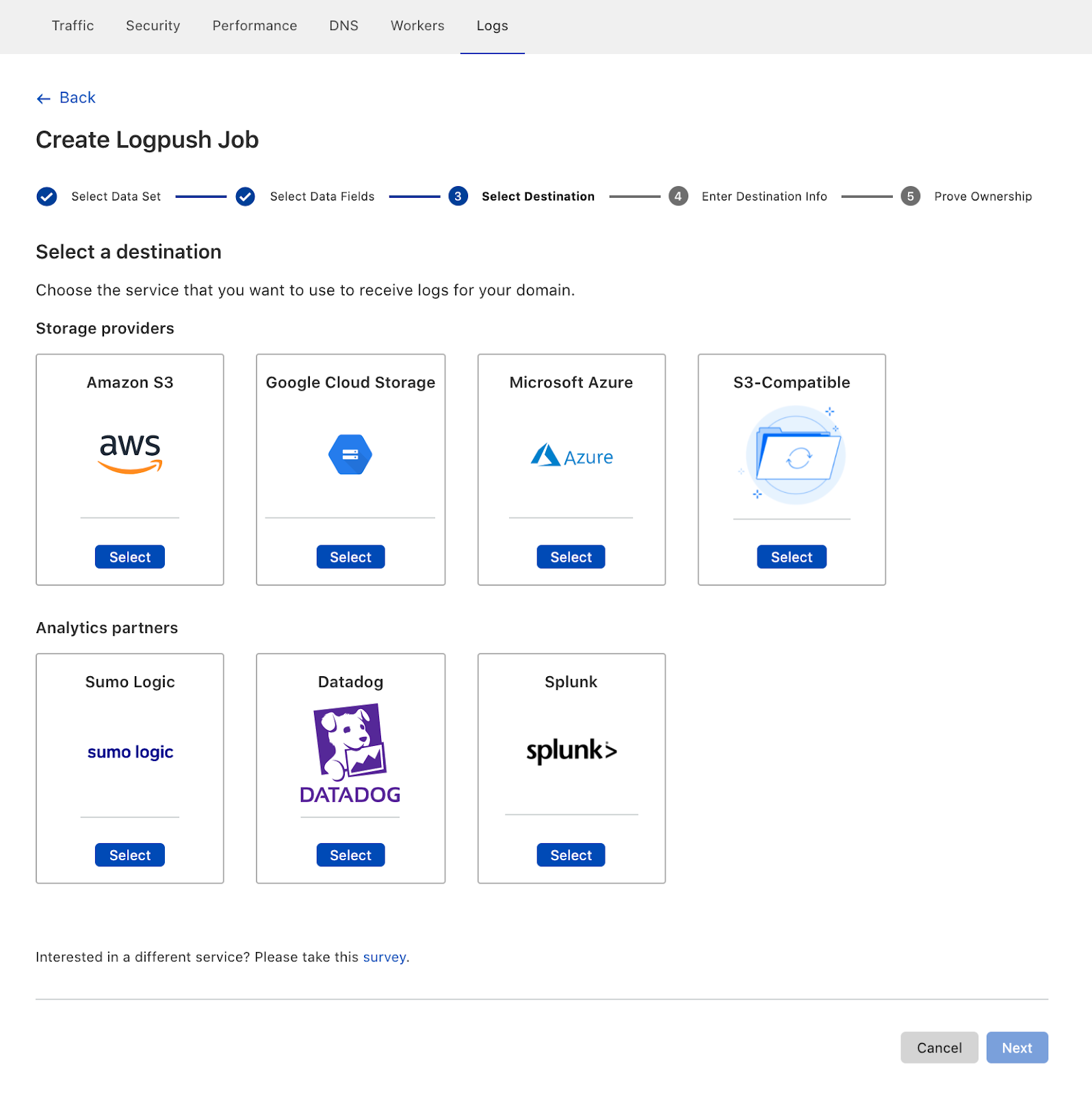This screenshot has height=1095, width=1092.
Task: Select Amazon S3 as destination
Action: [x=130, y=557]
